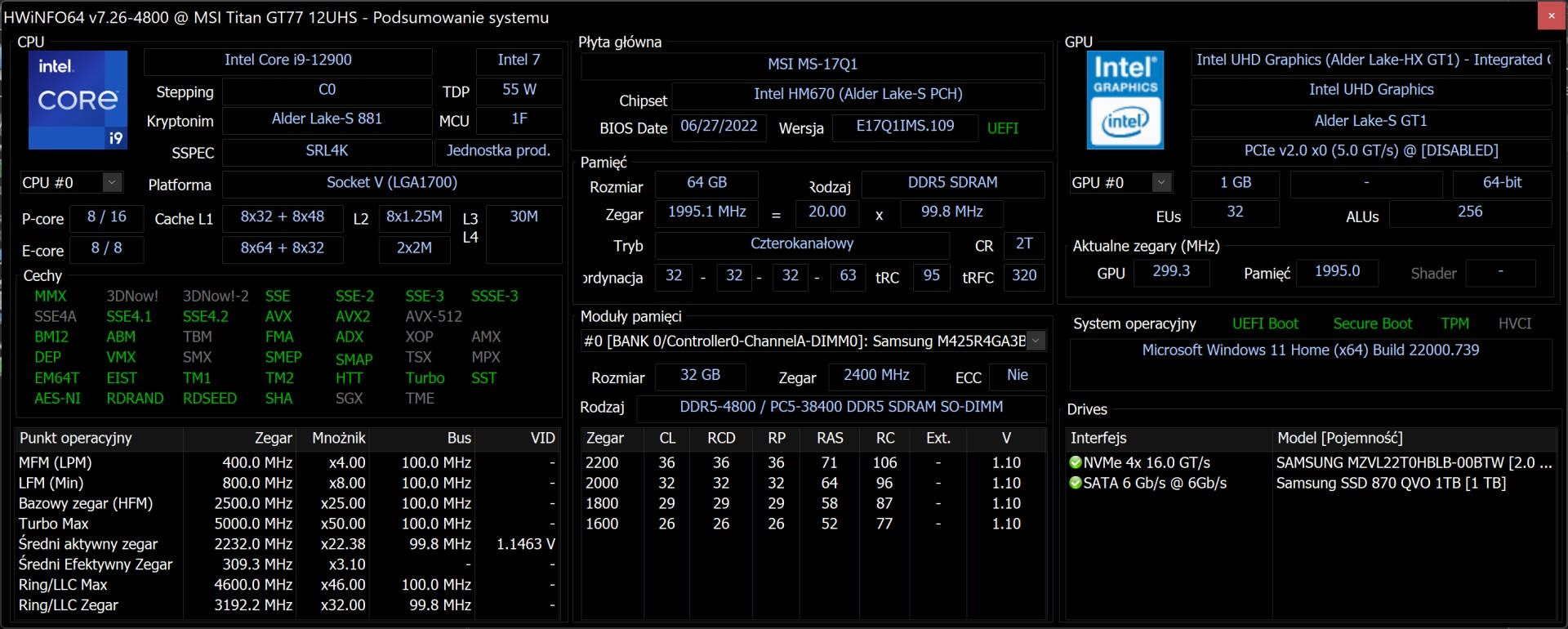Screen dimensions: 1568x629
Task: Click the MSI MS-17Q1 motherboard field
Action: [x=813, y=65]
